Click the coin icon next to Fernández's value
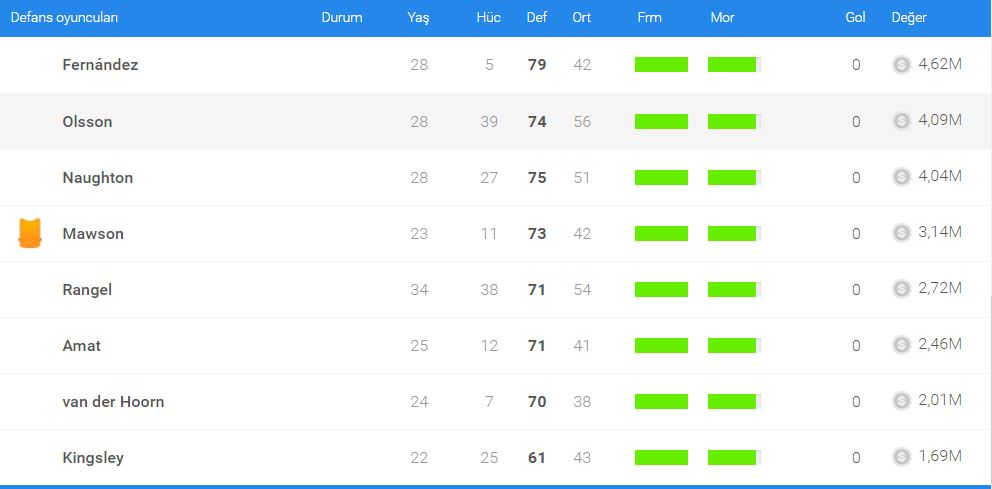992x489 pixels. [x=901, y=65]
